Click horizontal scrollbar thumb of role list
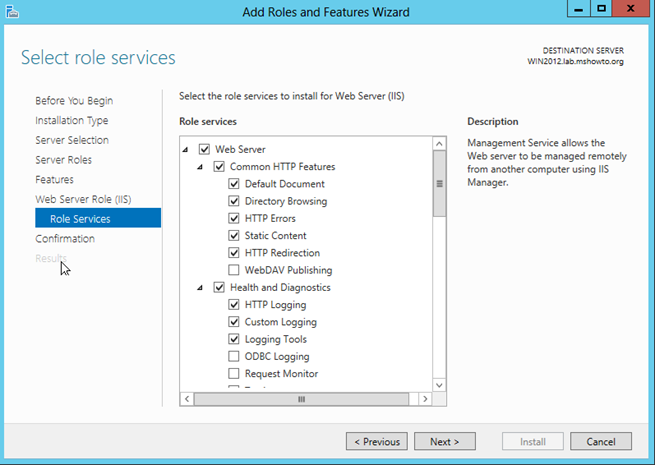Viewport: 655px width, 465px height. 301,399
